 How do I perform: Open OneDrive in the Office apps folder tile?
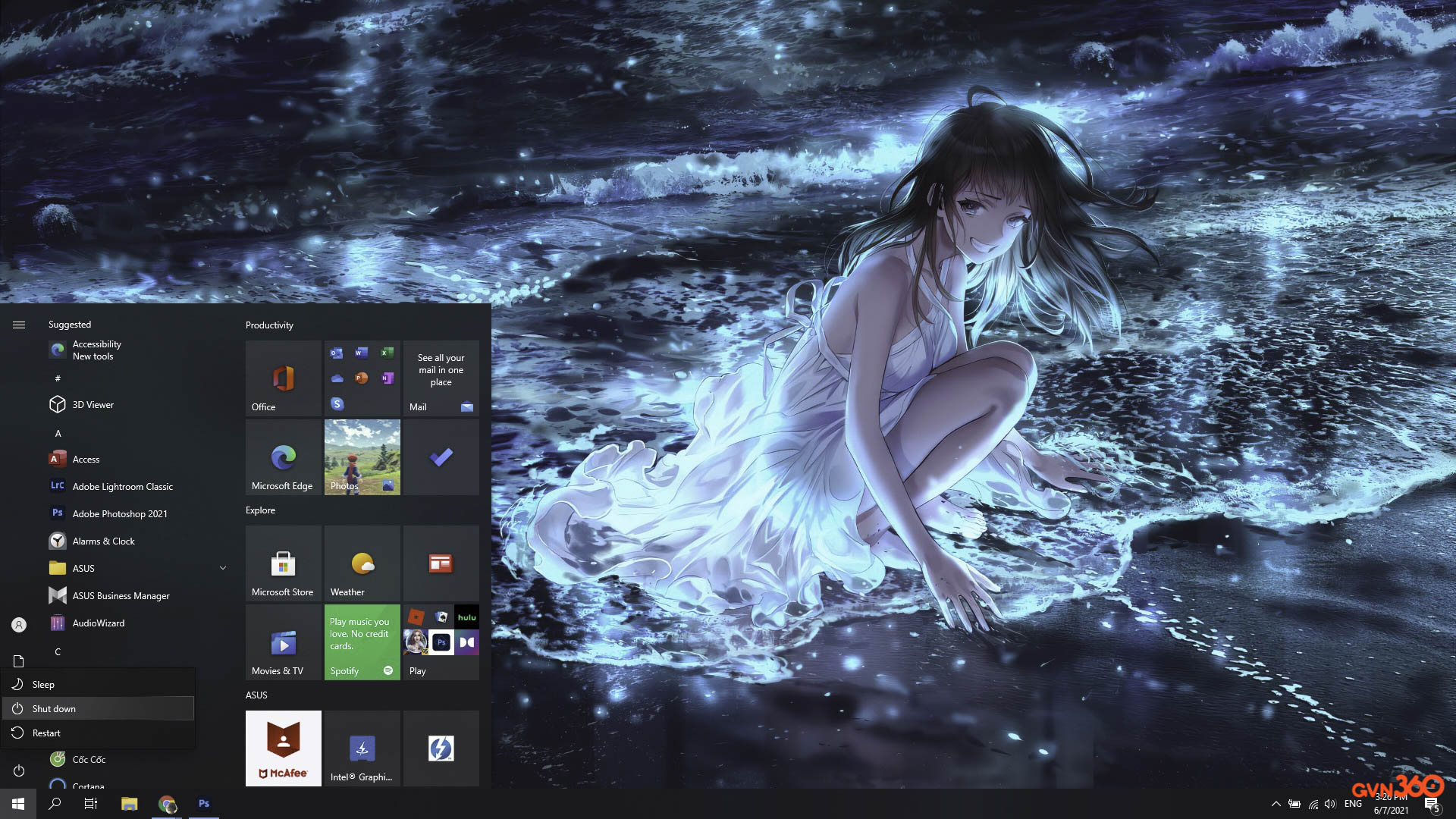pos(337,378)
